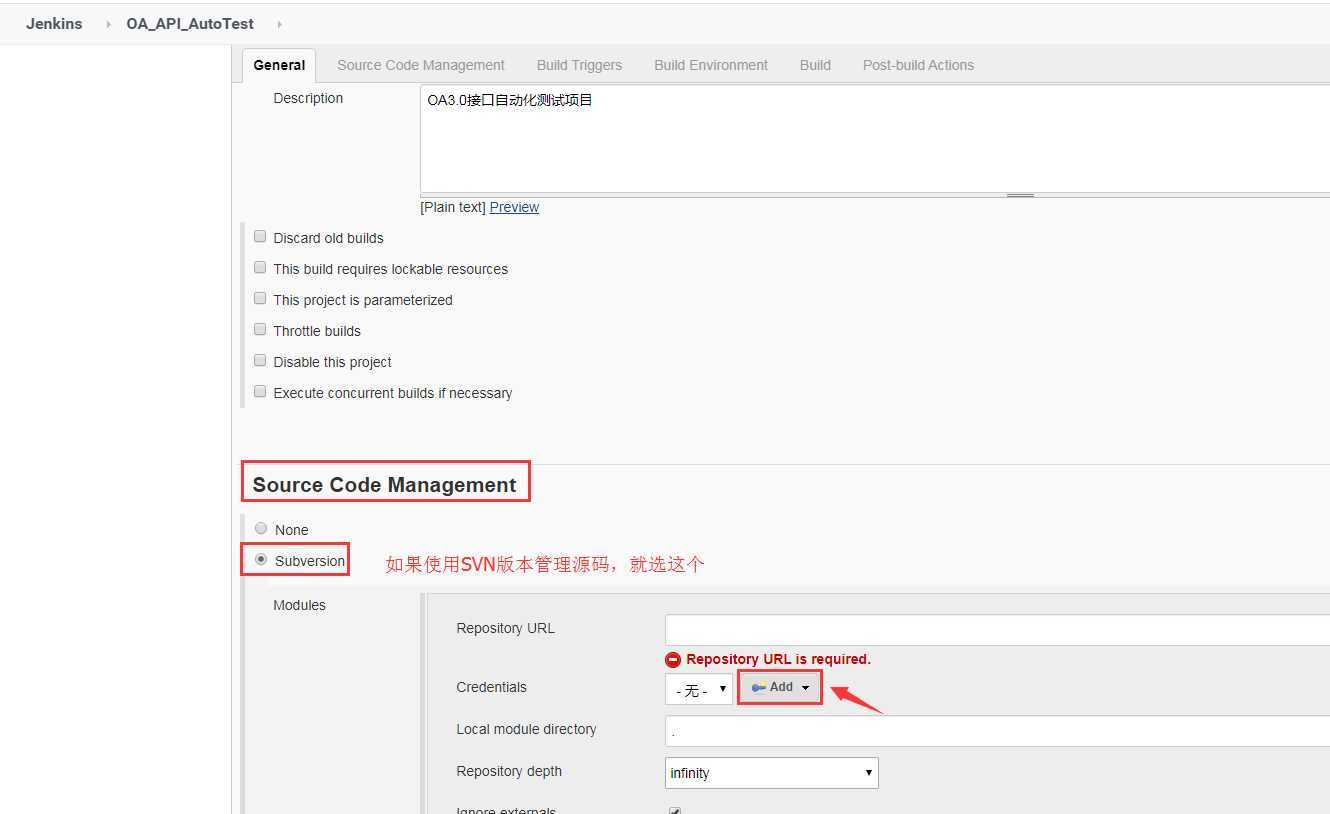Expand the arrow after Jenkins breadcrumb
Image resolution: width=1330 pixels, height=814 pixels.
[x=108, y=24]
